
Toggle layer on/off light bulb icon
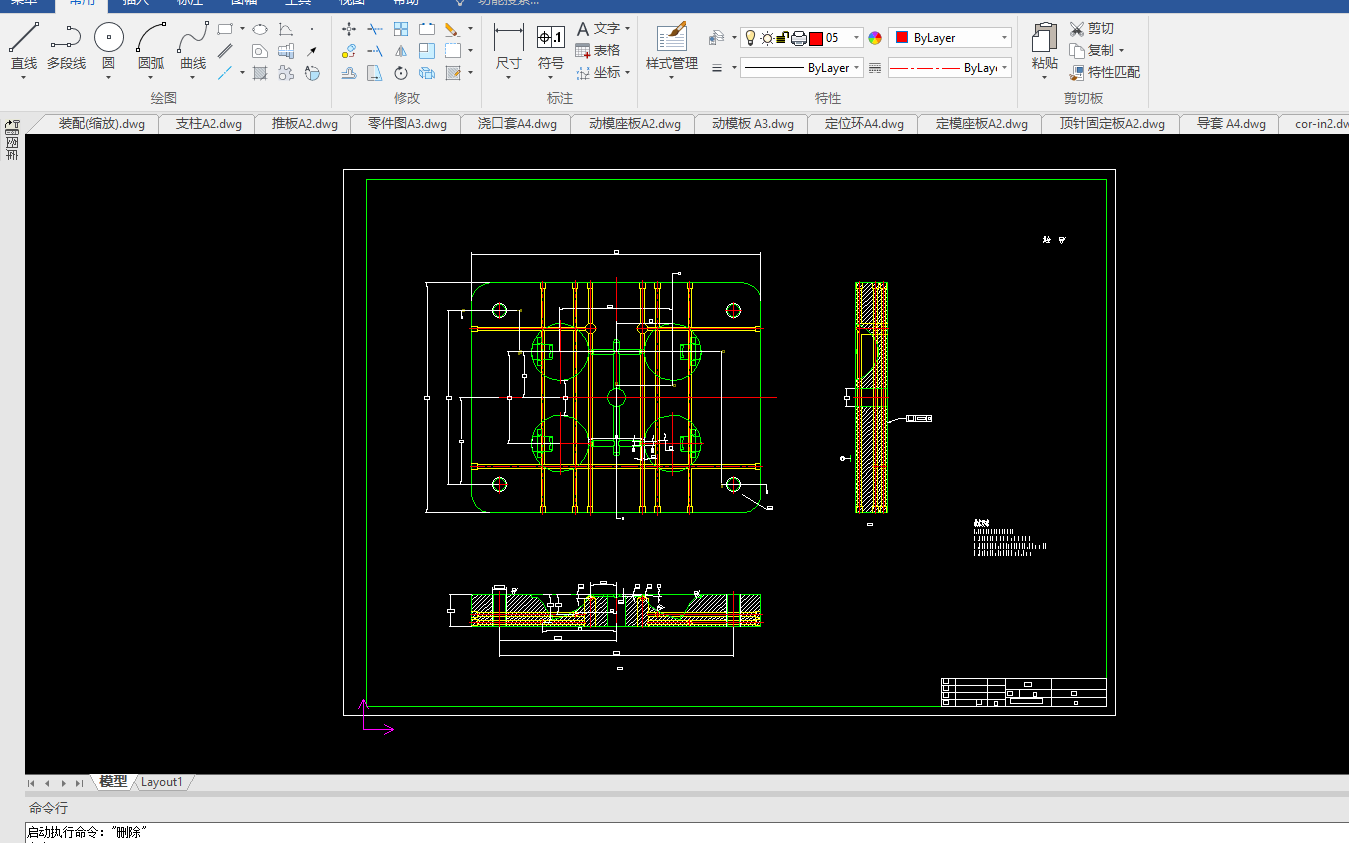coord(750,38)
